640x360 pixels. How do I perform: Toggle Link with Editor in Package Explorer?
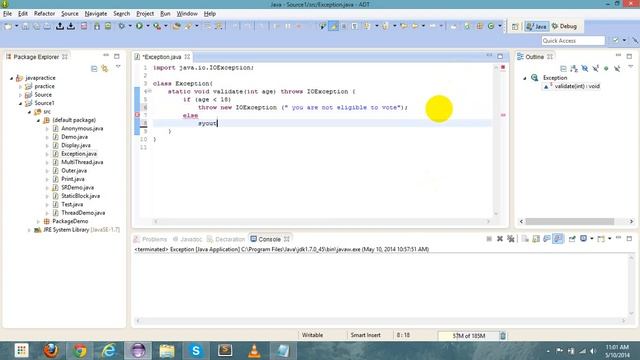pos(105,69)
